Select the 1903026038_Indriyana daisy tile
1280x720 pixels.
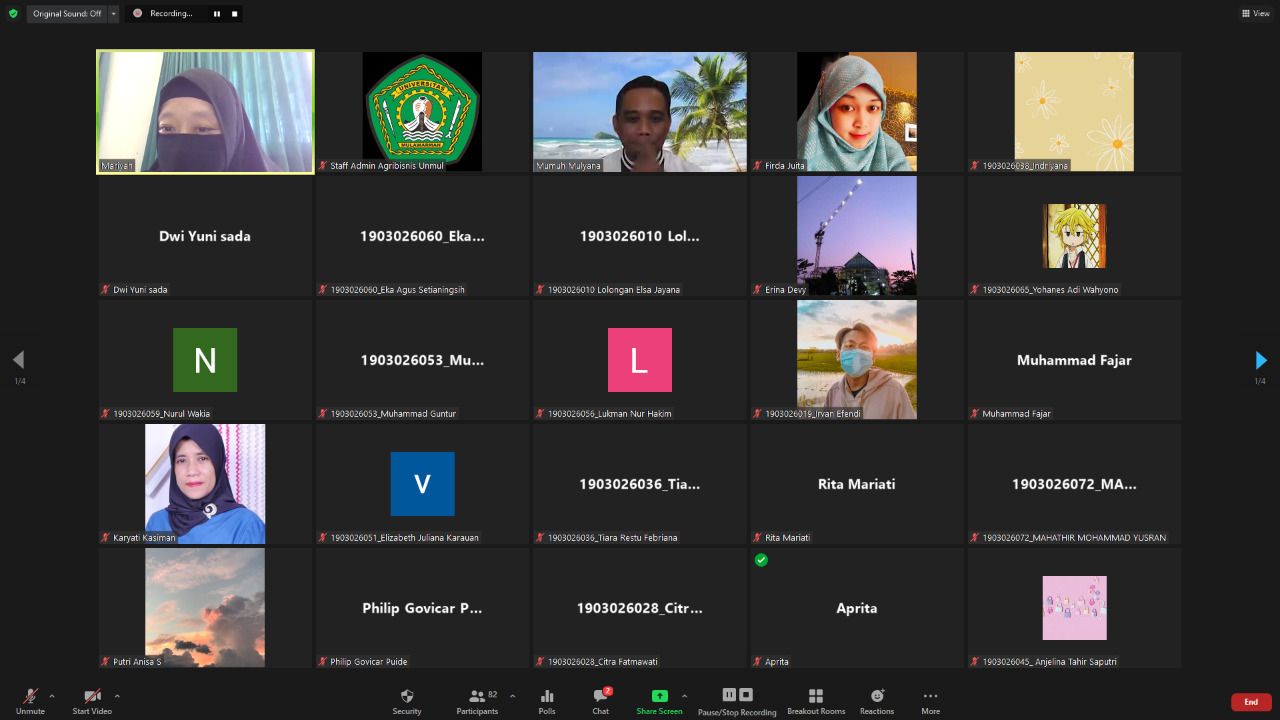pos(1074,112)
